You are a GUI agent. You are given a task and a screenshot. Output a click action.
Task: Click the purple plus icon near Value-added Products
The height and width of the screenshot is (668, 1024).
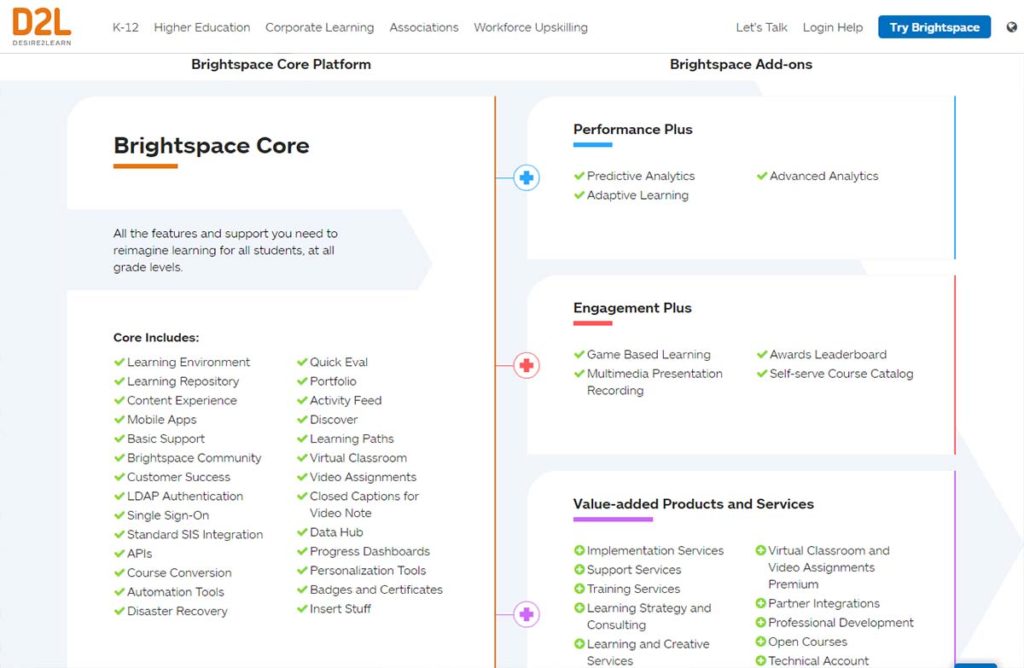point(526,614)
